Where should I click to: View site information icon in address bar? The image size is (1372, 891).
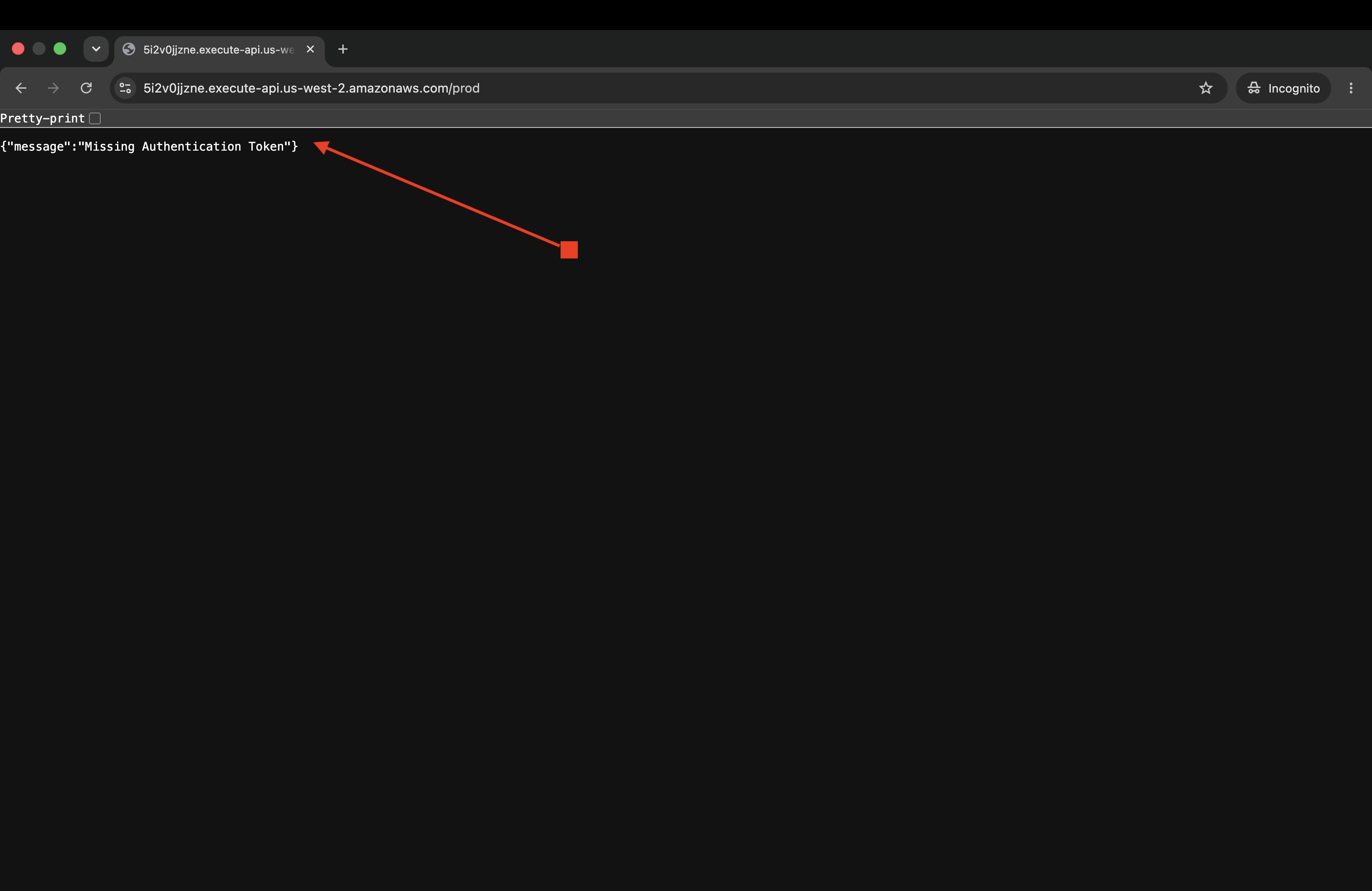tap(125, 88)
